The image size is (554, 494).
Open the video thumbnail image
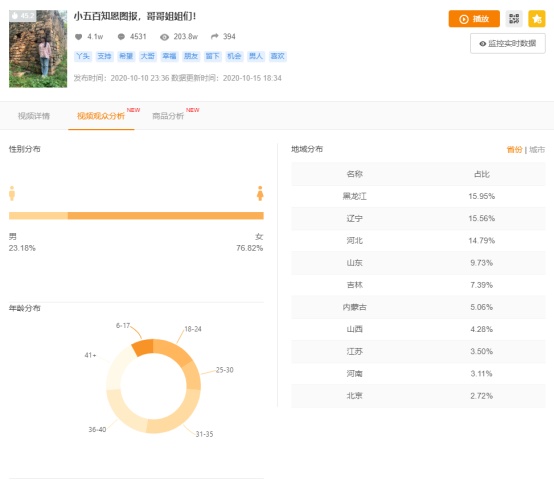point(38,49)
